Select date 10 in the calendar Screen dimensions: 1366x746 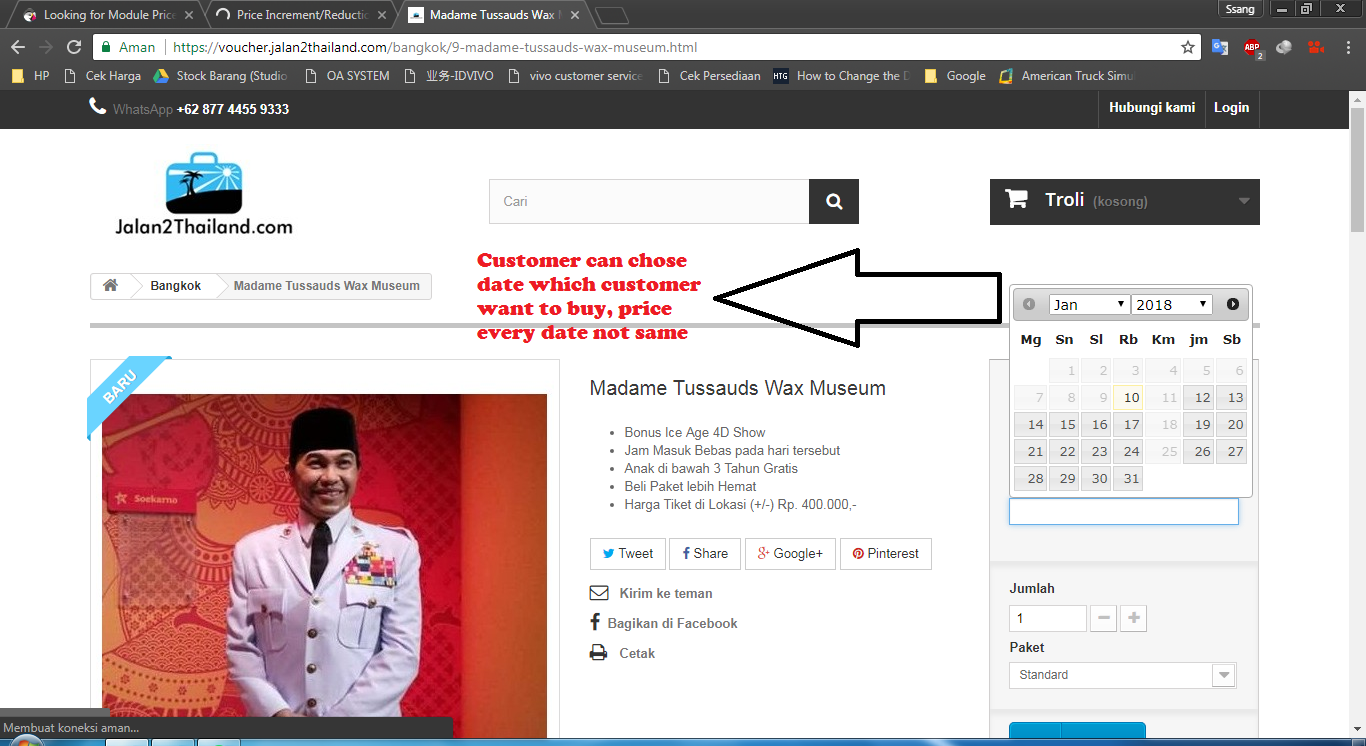[1131, 397]
